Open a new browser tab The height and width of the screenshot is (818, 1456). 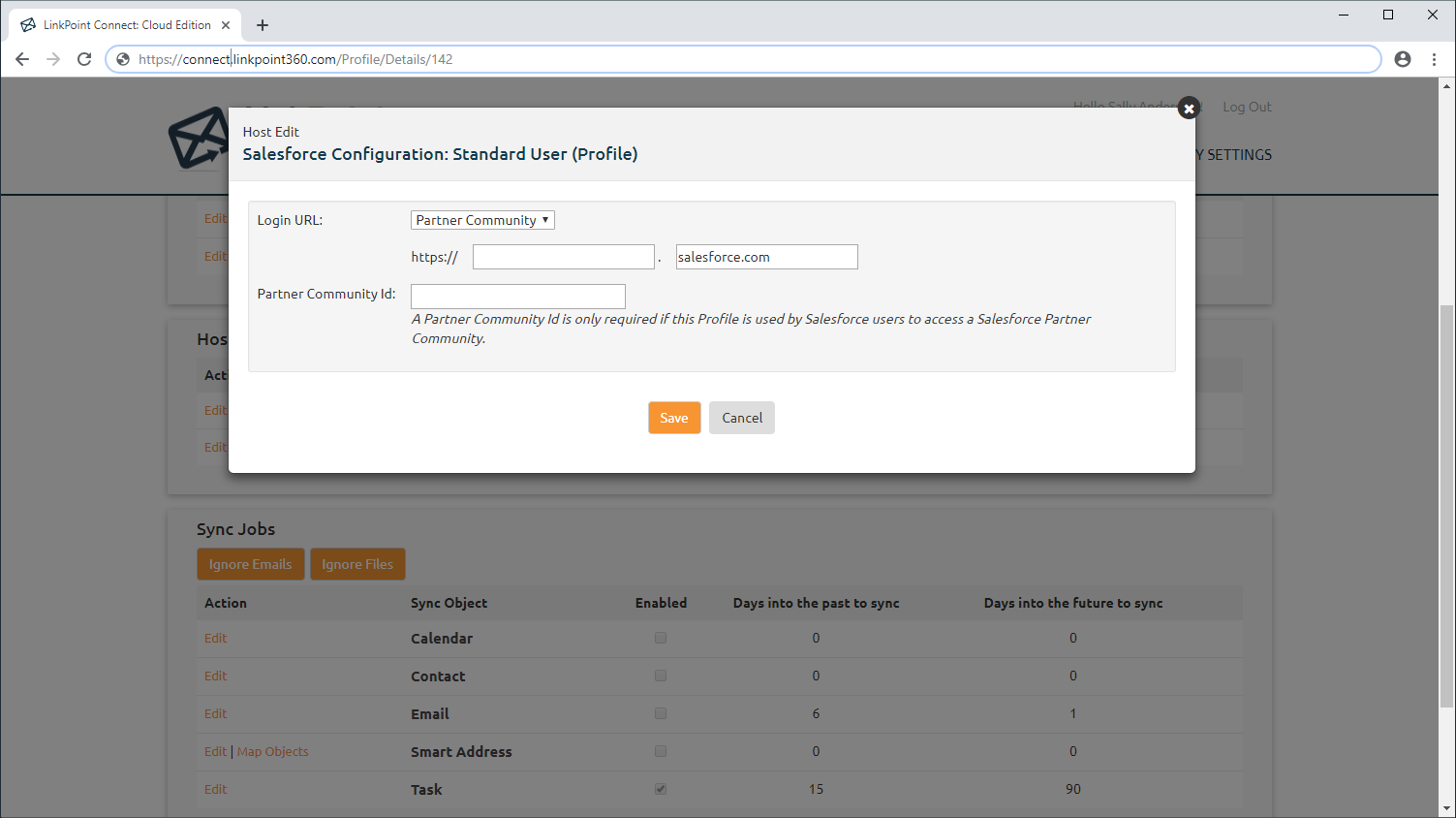click(x=263, y=25)
